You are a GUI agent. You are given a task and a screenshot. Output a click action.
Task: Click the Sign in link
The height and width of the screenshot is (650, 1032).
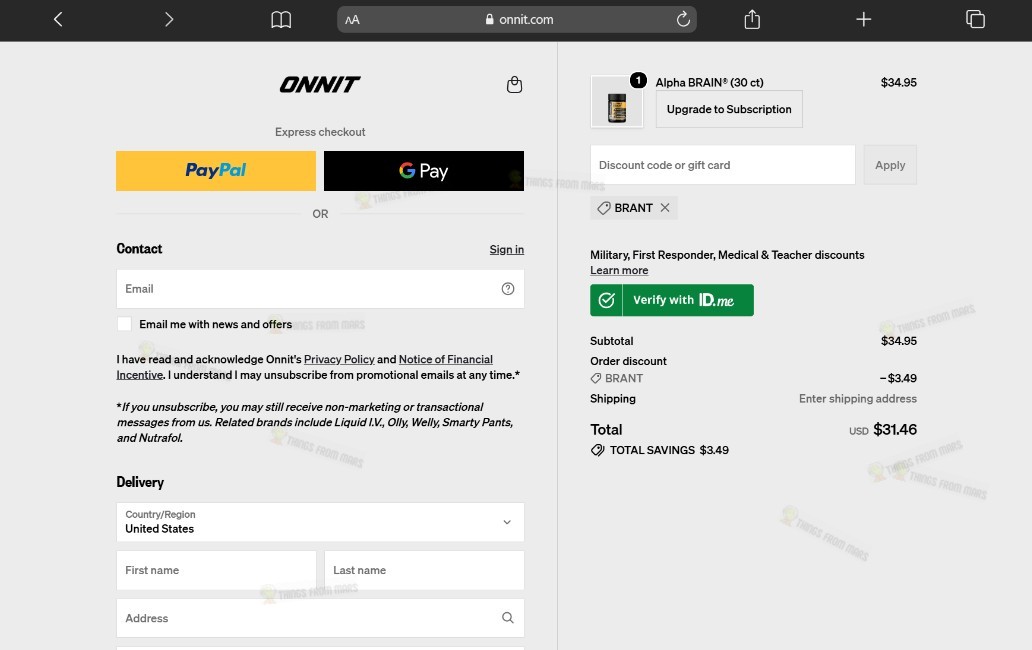tap(507, 249)
